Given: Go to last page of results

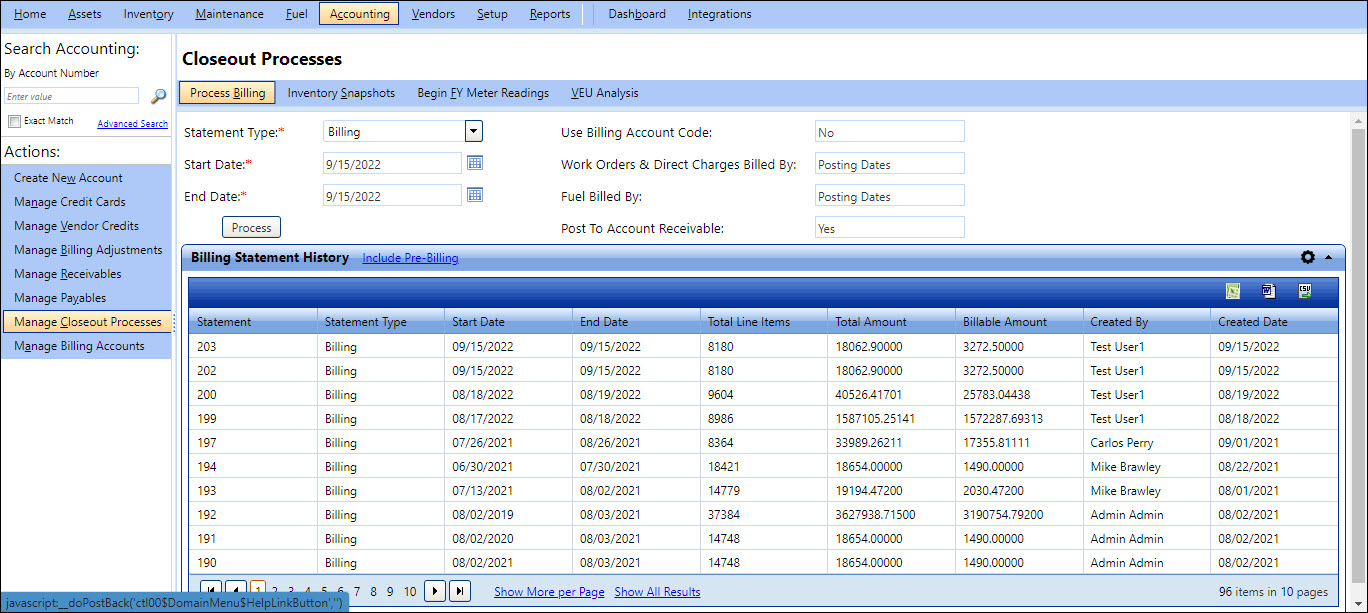Looking at the screenshot, I should pos(459,591).
